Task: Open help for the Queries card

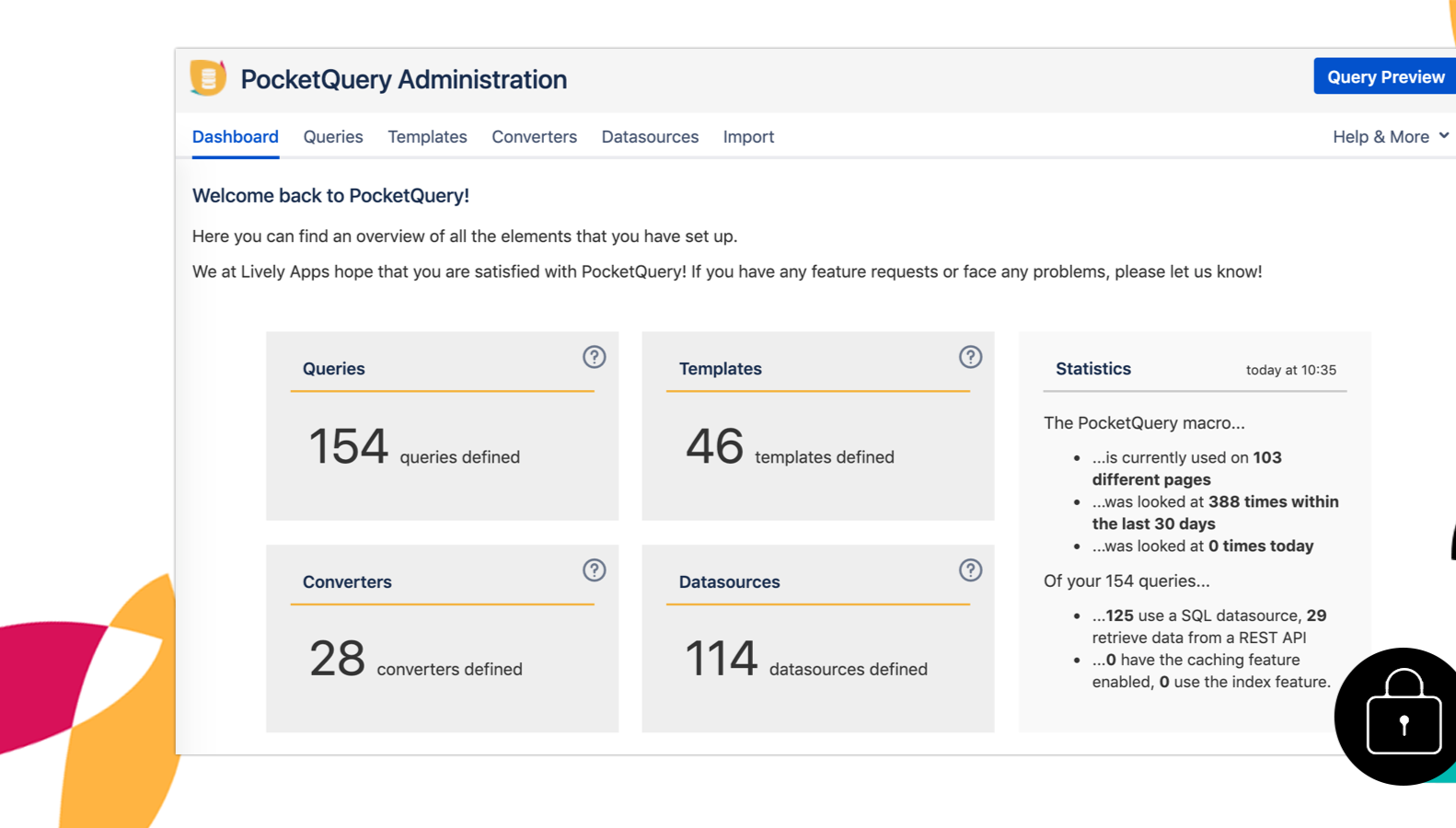Action: click(x=594, y=357)
